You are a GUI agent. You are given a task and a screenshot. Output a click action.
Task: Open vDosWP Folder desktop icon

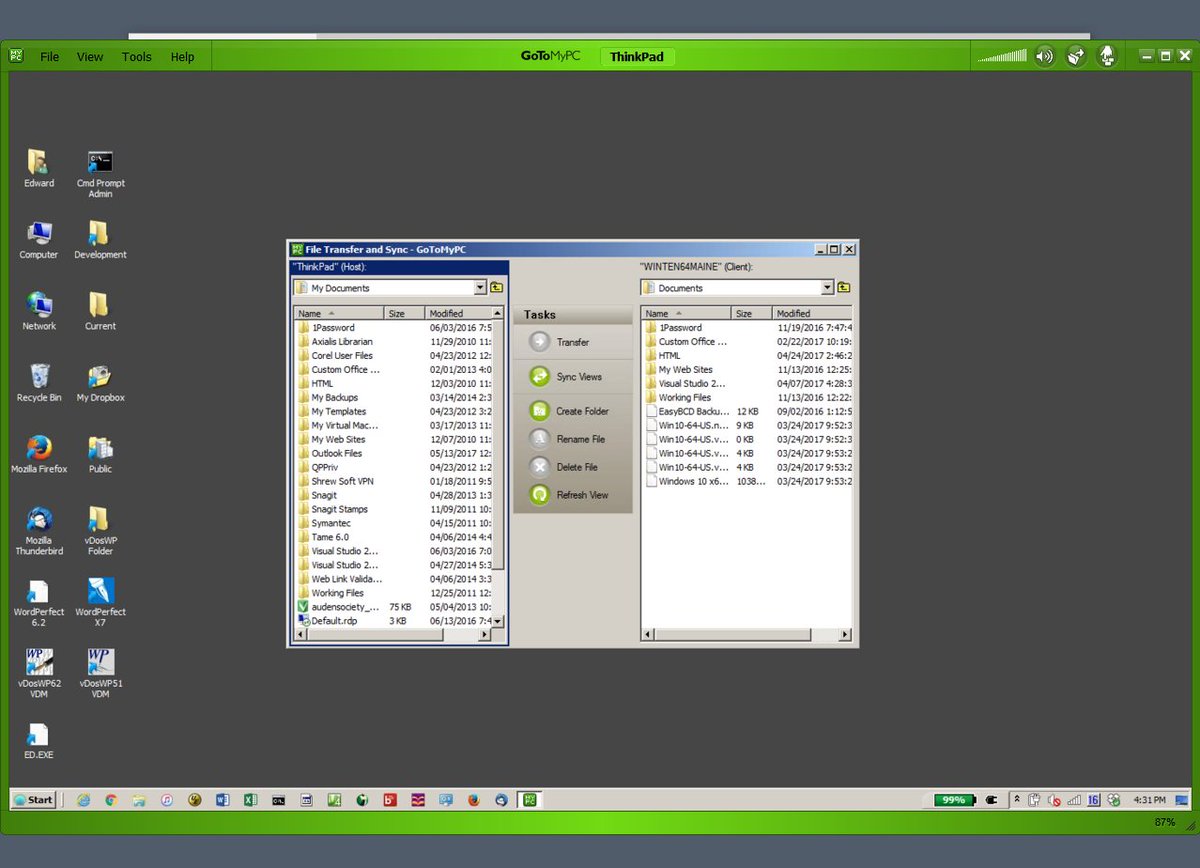(100, 530)
